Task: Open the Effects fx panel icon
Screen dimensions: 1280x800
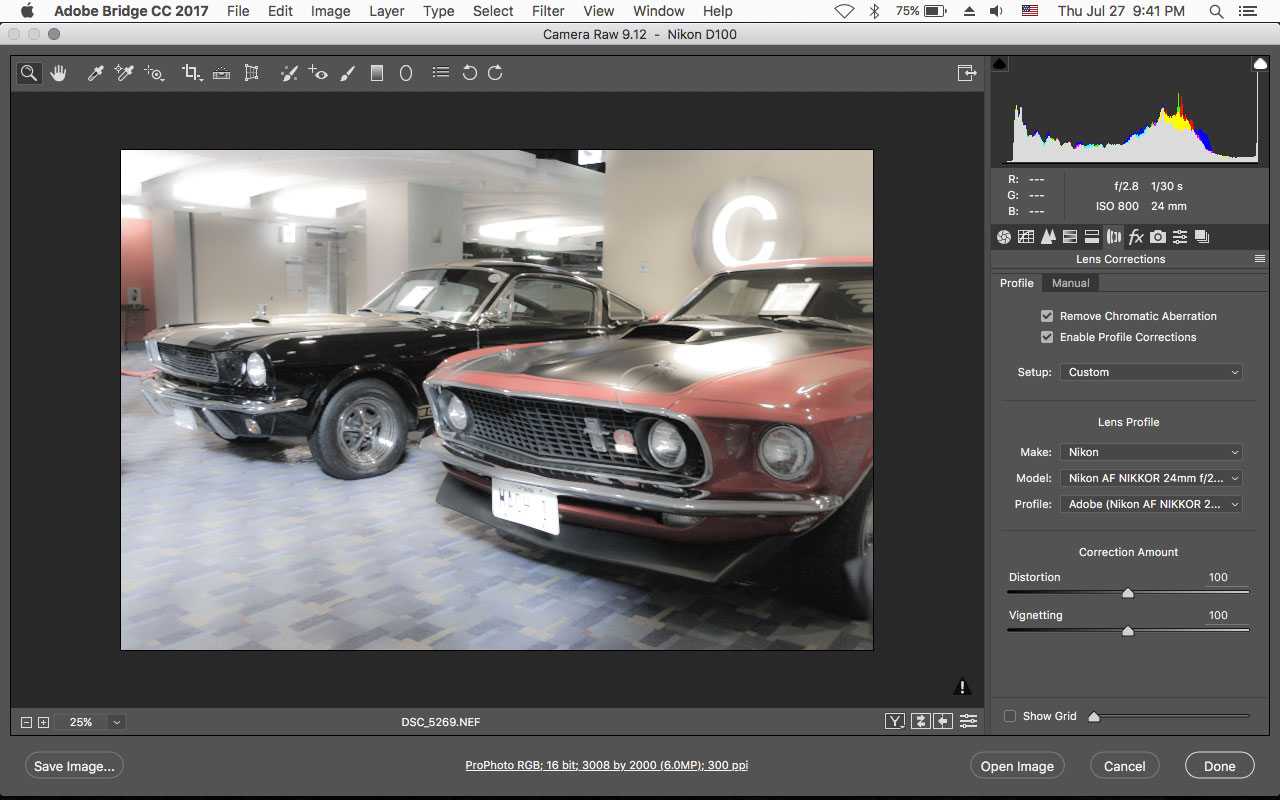Action: (1135, 237)
